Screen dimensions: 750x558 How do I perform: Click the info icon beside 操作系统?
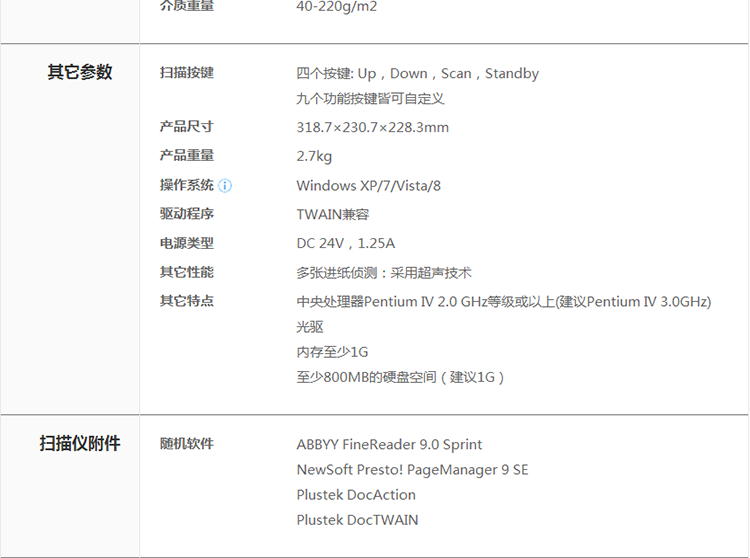(x=225, y=186)
